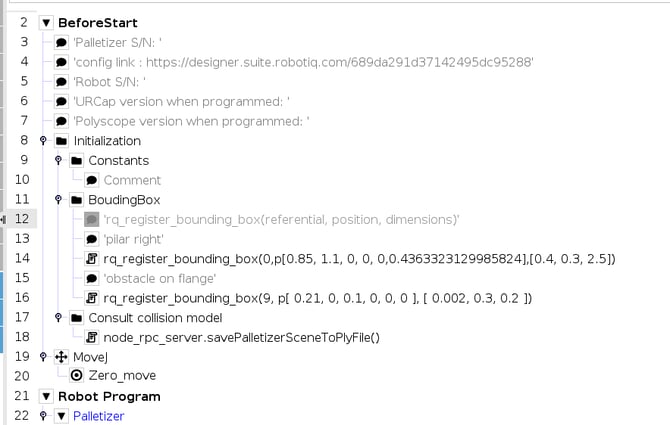Collapse the BeforeStart section
This screenshot has height=425, width=670.
pos(46,22)
